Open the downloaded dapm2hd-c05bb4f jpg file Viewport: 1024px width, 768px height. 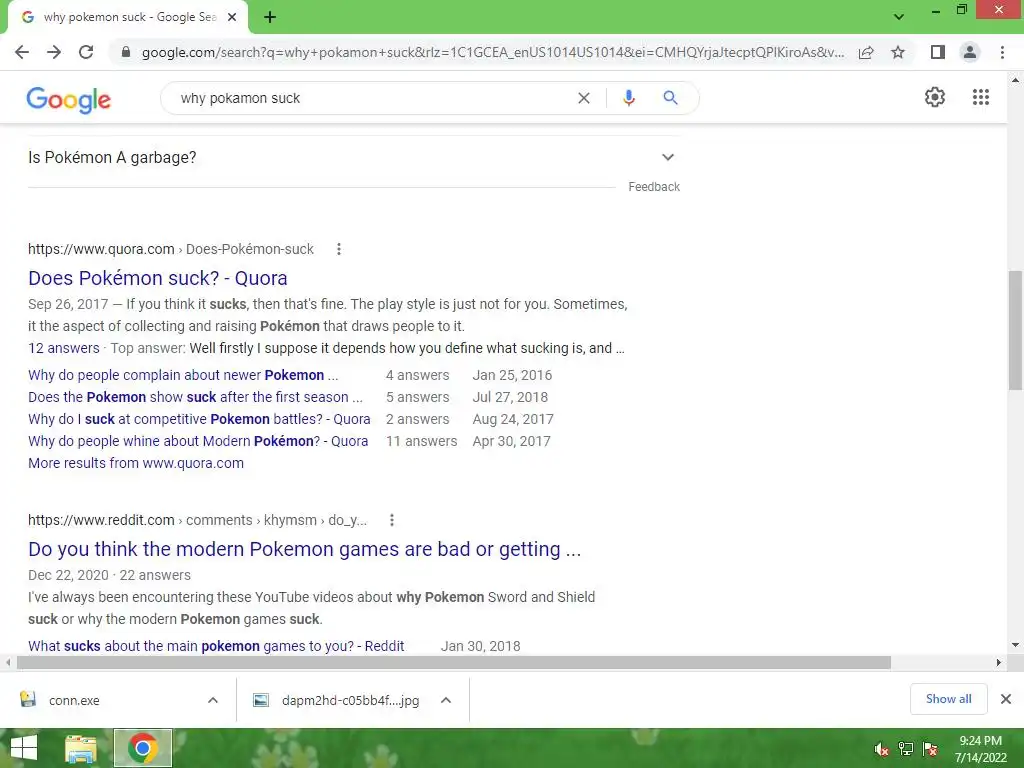(x=337, y=700)
